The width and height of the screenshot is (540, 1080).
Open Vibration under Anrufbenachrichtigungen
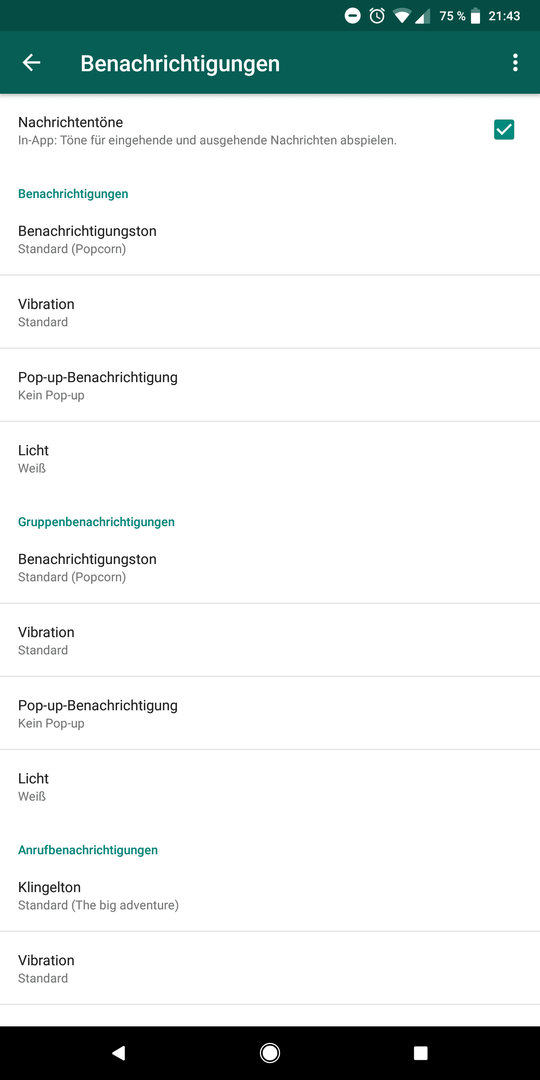(x=270, y=968)
